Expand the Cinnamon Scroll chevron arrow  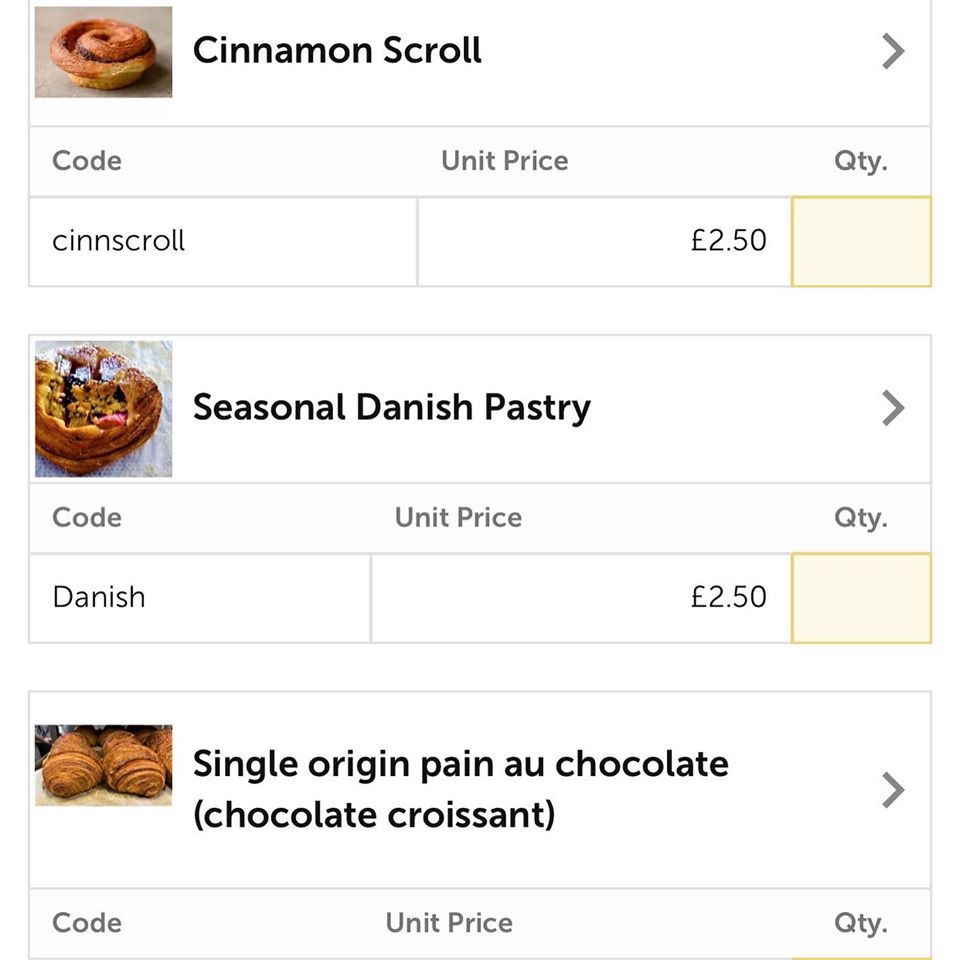pyautogui.click(x=892, y=51)
